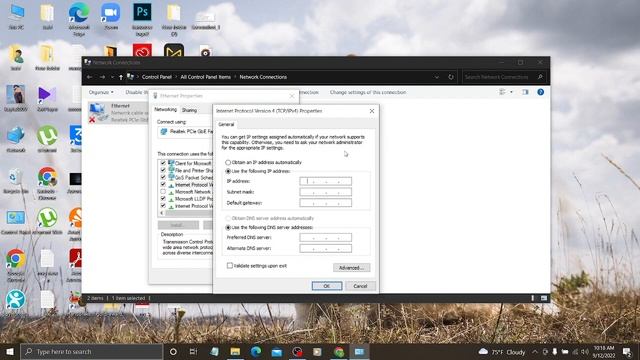Image resolution: width=640 pixels, height=360 pixels.
Task: Open Task View on taskbar
Action: pos(193,351)
